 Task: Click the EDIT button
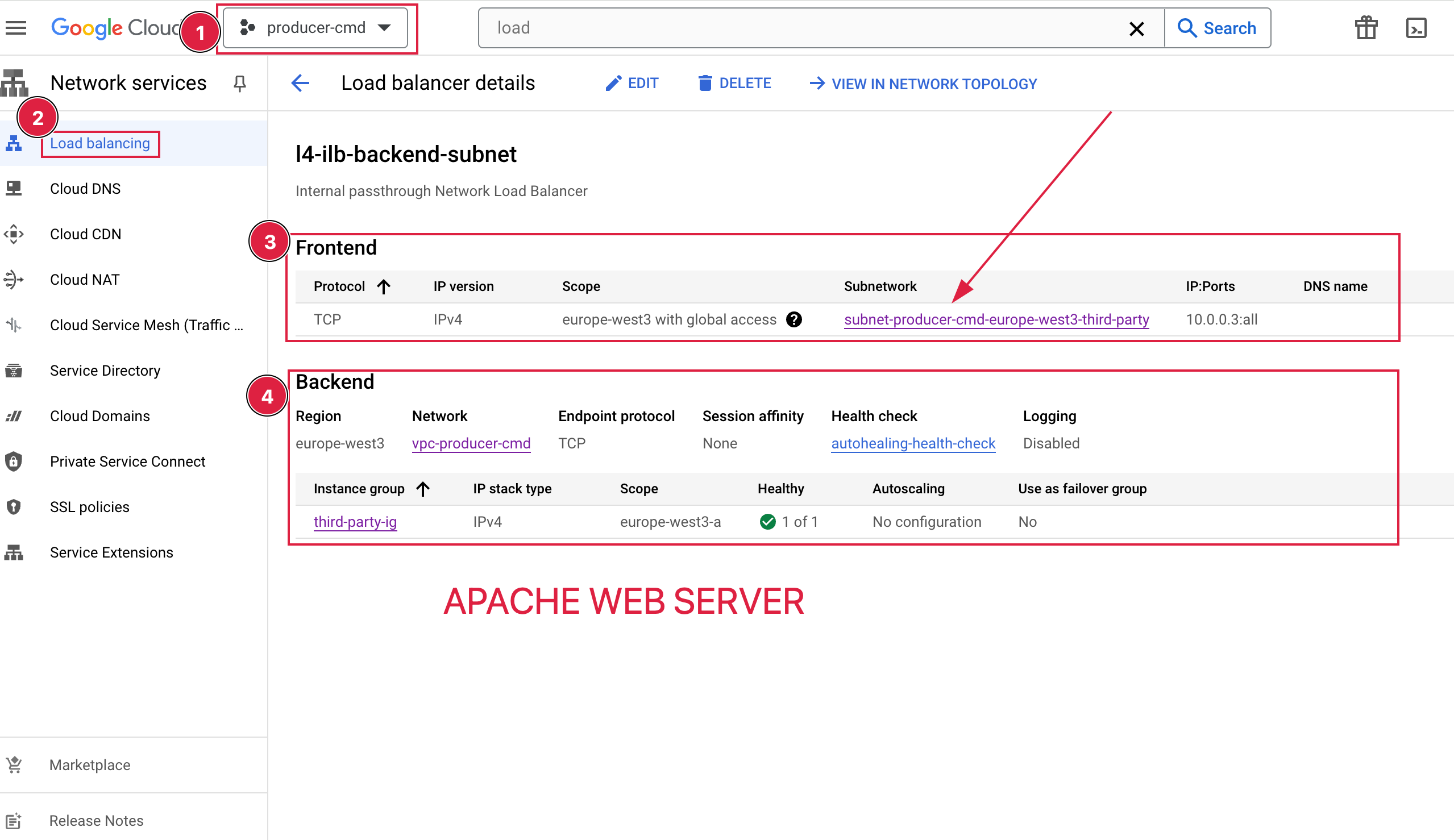pos(632,84)
